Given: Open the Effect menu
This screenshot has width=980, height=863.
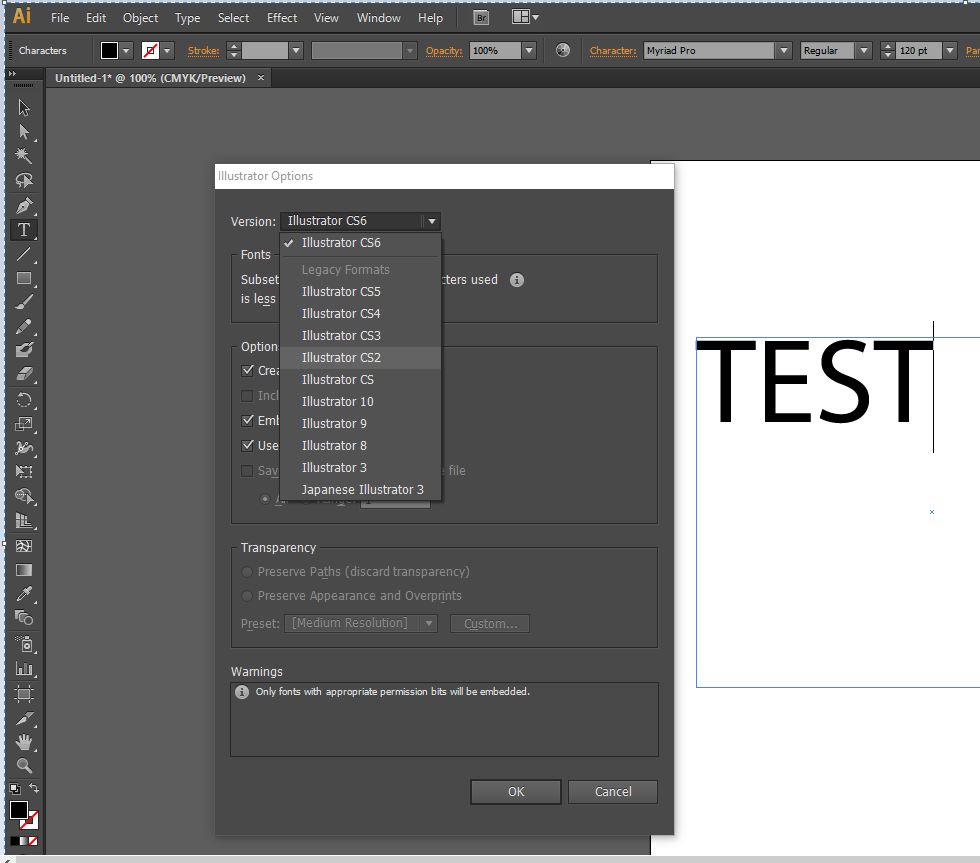Looking at the screenshot, I should (282, 18).
